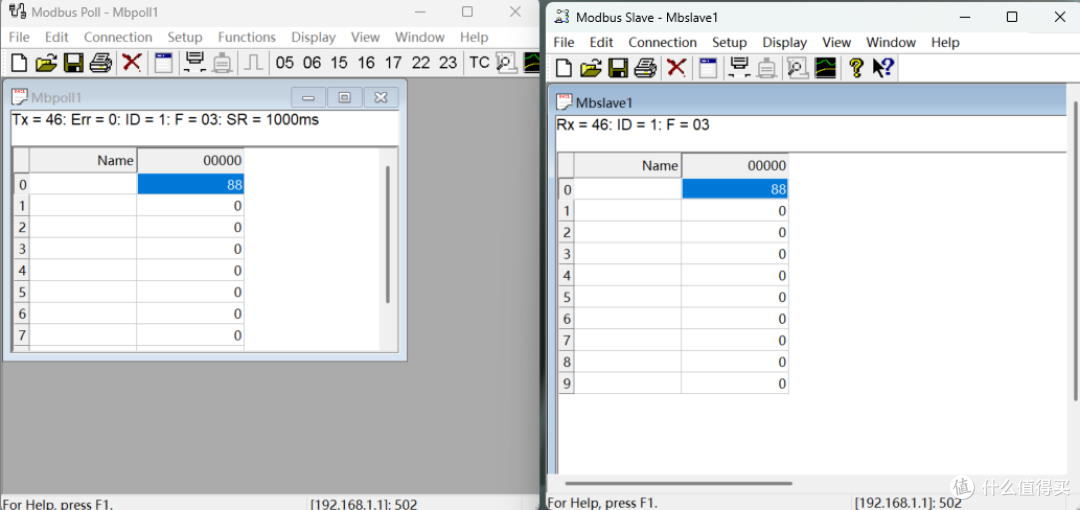Minimize the Mbpoll1 child window
The width and height of the screenshot is (1080, 510).
(308, 98)
